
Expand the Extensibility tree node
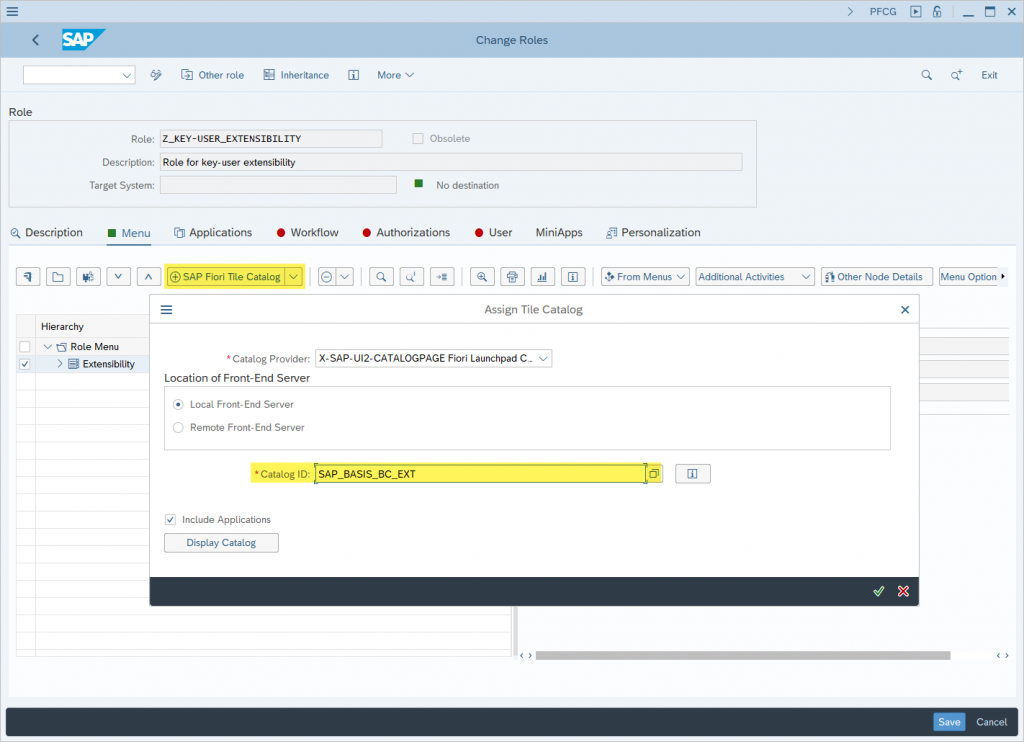point(60,364)
